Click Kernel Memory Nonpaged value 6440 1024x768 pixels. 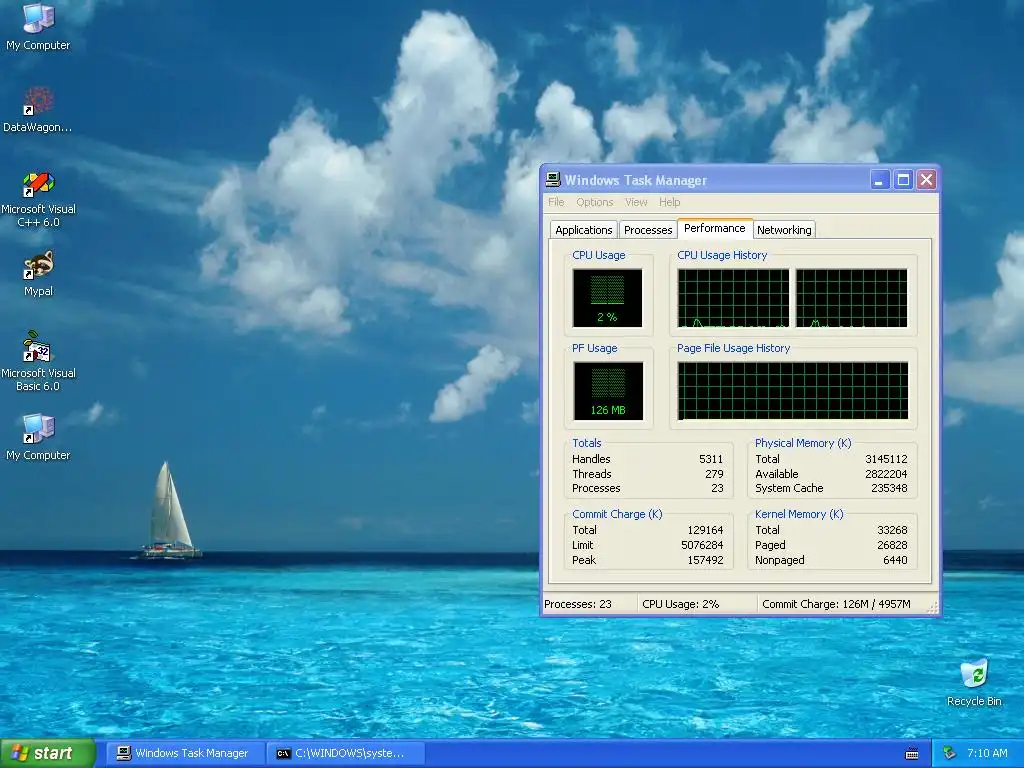tap(895, 560)
